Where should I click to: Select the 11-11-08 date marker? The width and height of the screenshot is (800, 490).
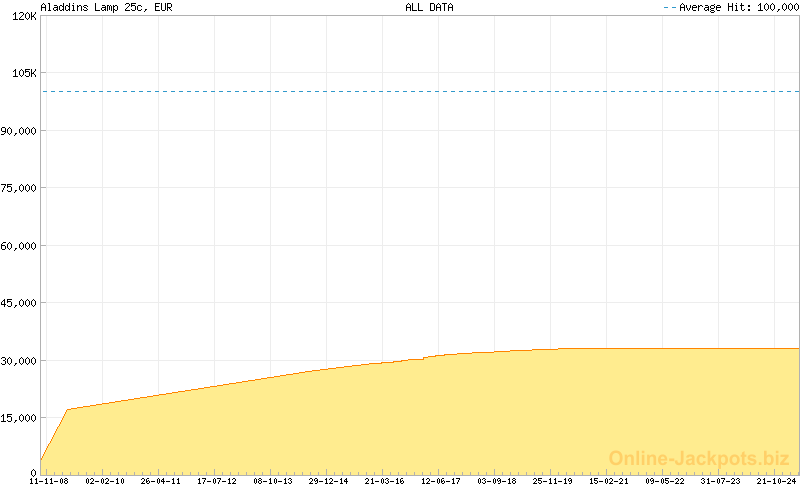pos(49,481)
